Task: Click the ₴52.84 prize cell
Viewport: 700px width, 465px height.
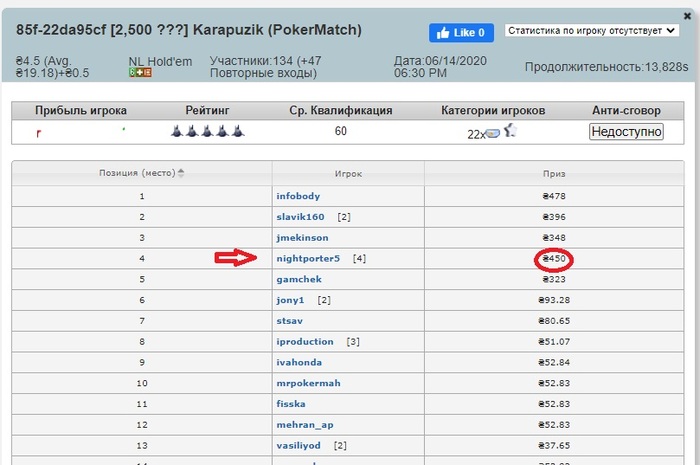Action: click(554, 362)
